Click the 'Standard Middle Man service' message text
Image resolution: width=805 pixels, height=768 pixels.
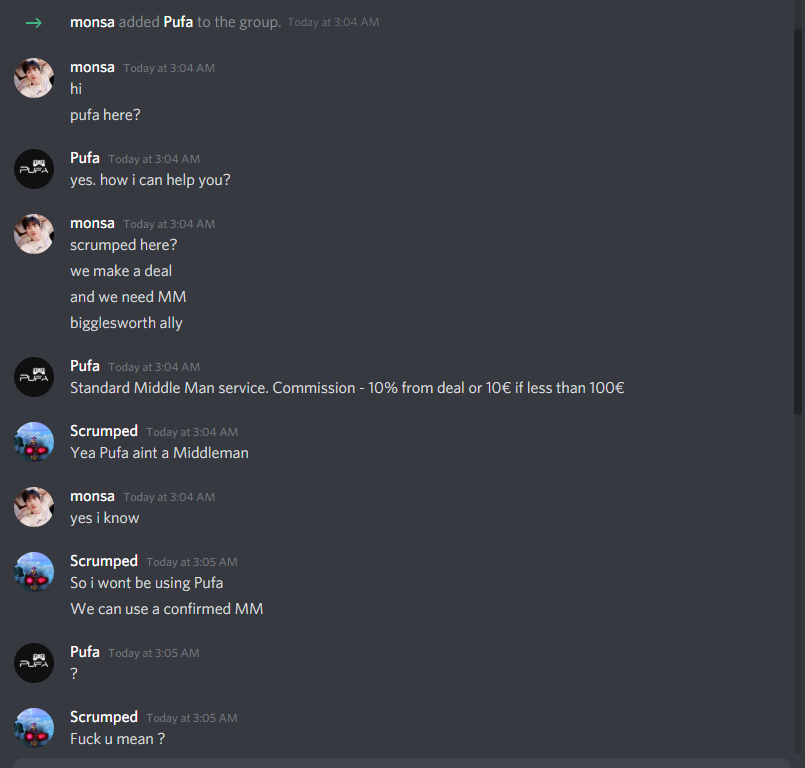pyautogui.click(x=347, y=388)
